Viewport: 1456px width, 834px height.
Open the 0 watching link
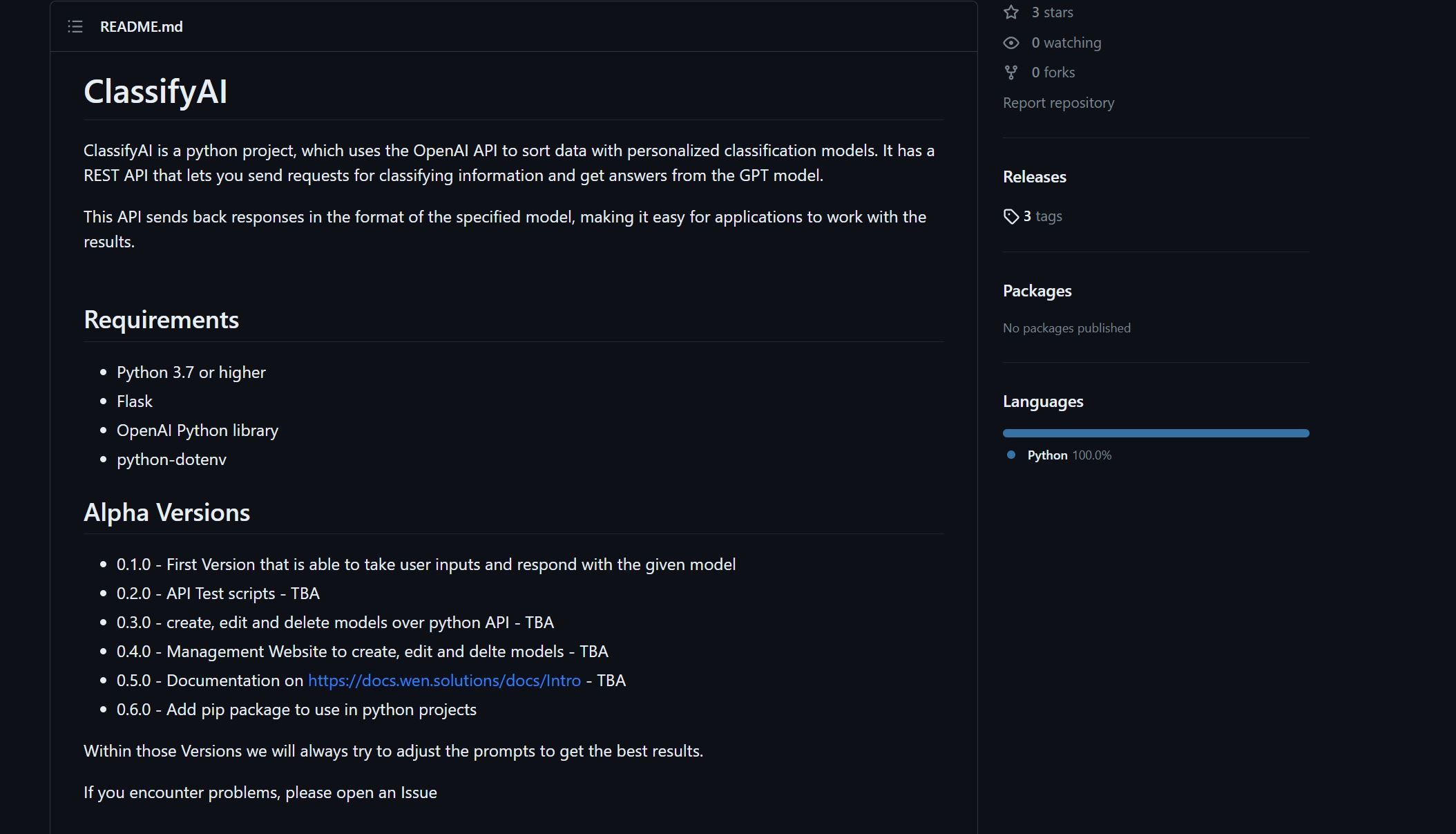(x=1066, y=43)
